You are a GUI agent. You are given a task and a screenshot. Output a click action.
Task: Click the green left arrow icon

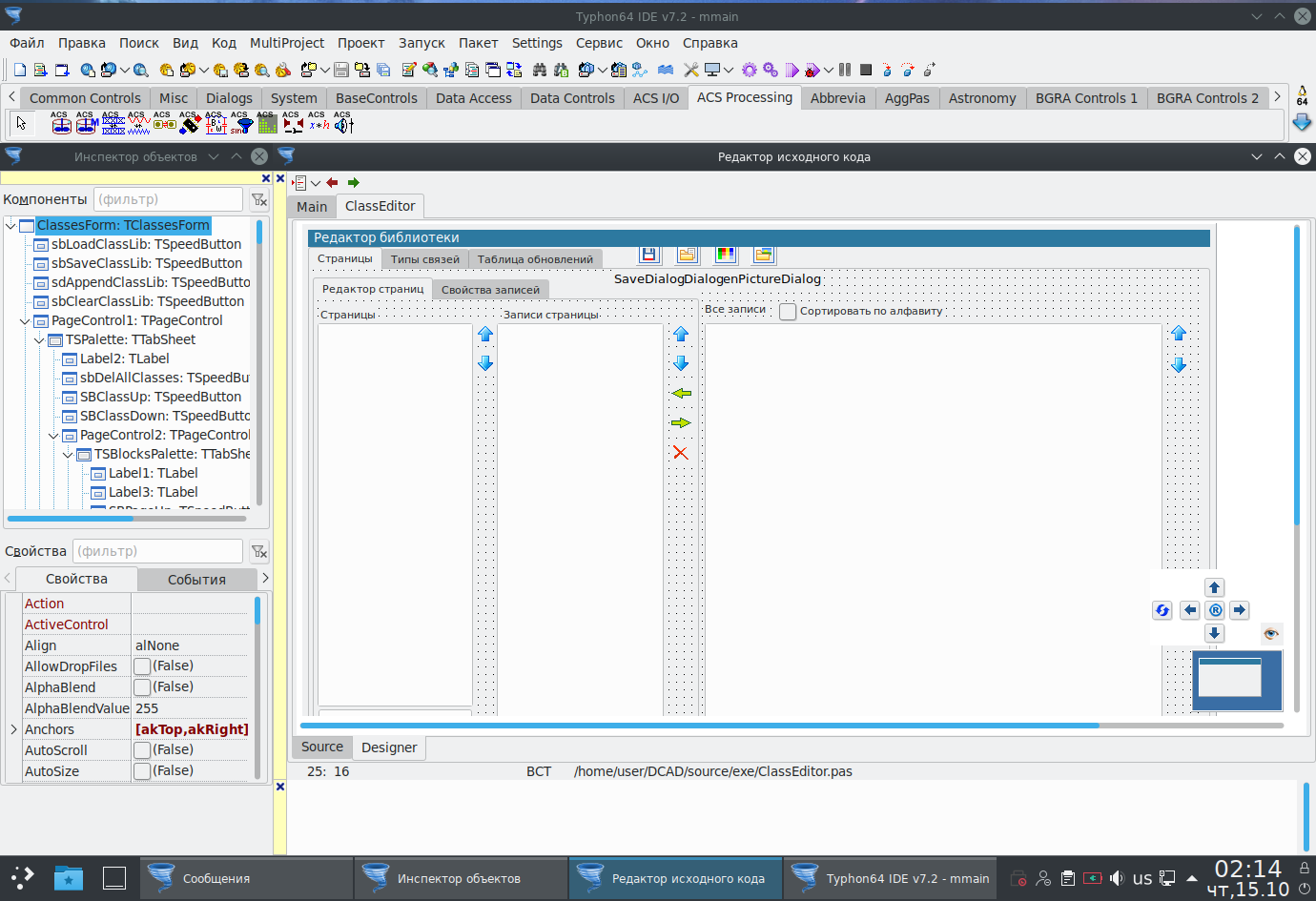(681, 394)
